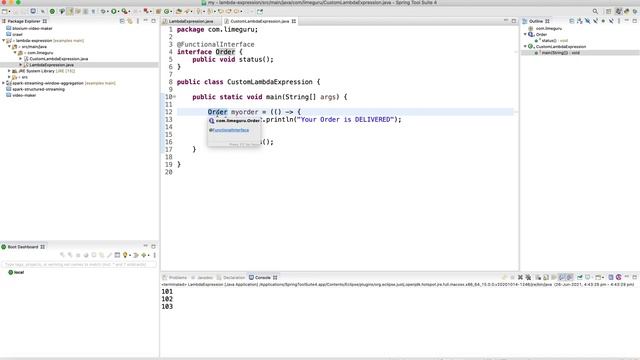This screenshot has width=640, height=360.
Task: Collapse com.limeguru package node
Action: pos(15,53)
